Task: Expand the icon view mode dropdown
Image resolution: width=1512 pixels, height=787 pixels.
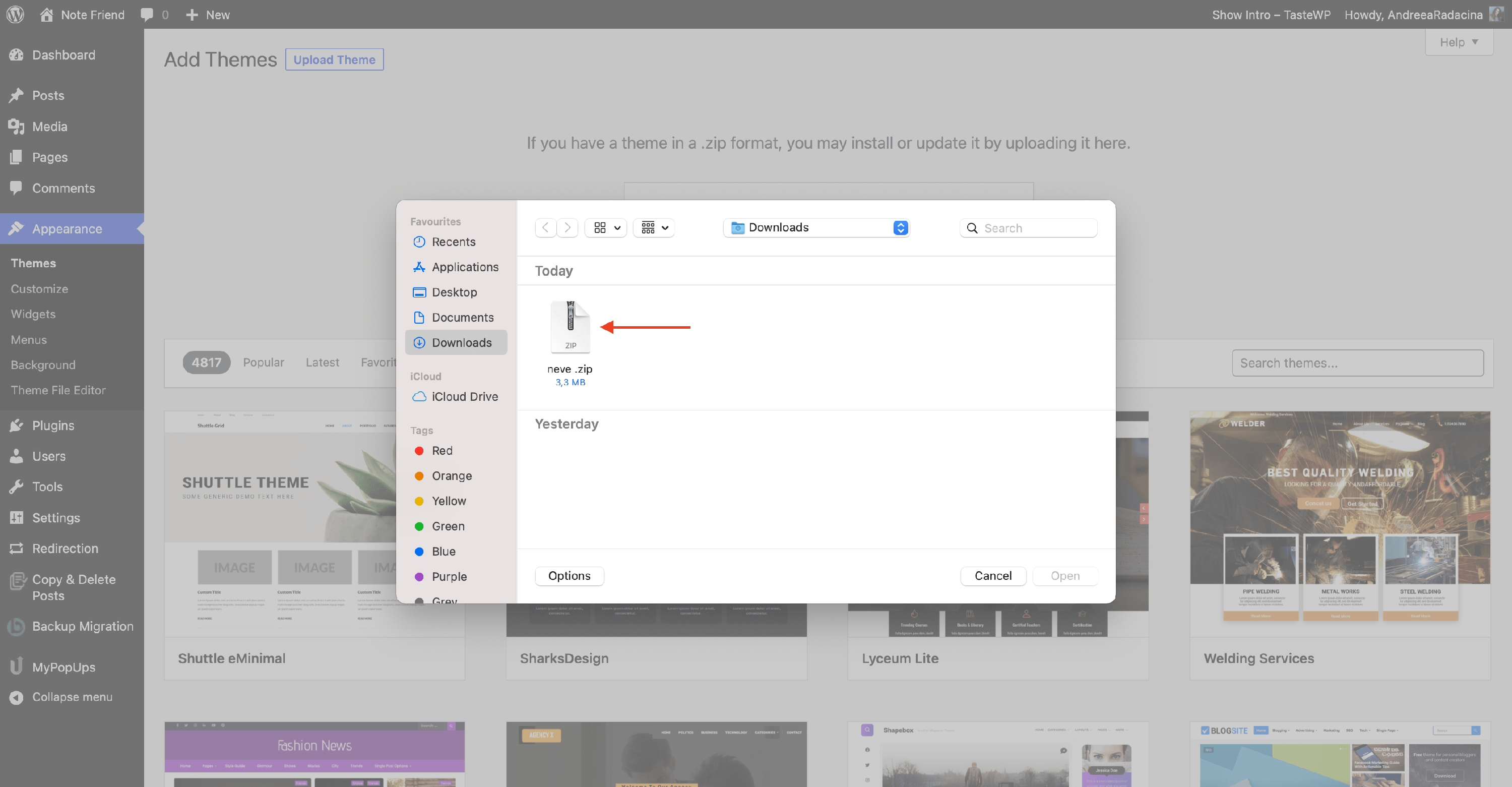Action: [606, 228]
